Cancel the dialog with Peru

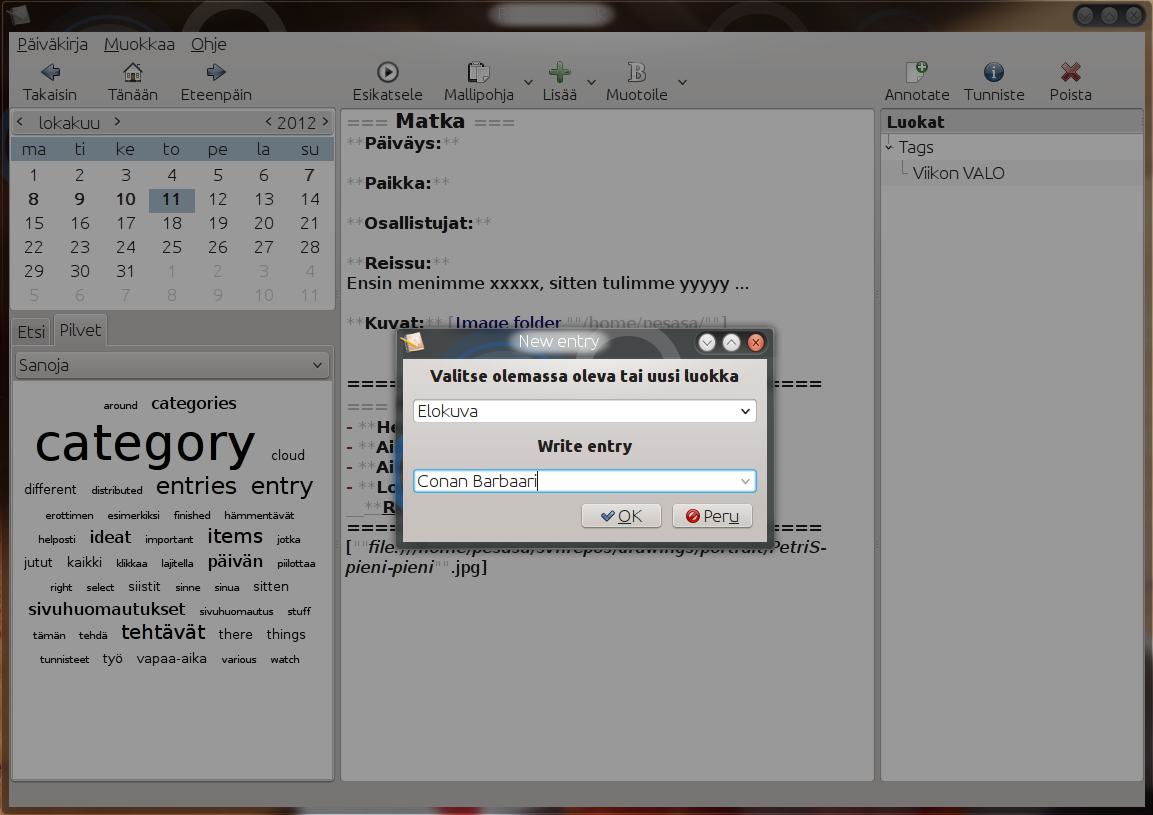click(712, 516)
